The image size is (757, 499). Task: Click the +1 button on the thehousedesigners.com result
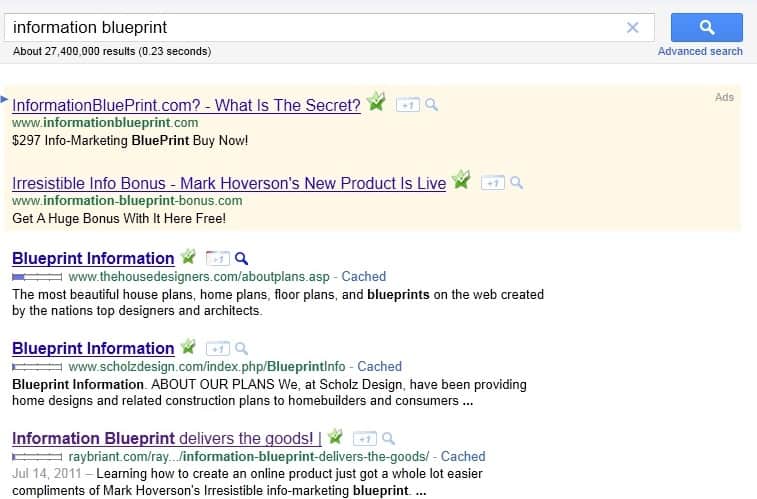tap(218, 259)
